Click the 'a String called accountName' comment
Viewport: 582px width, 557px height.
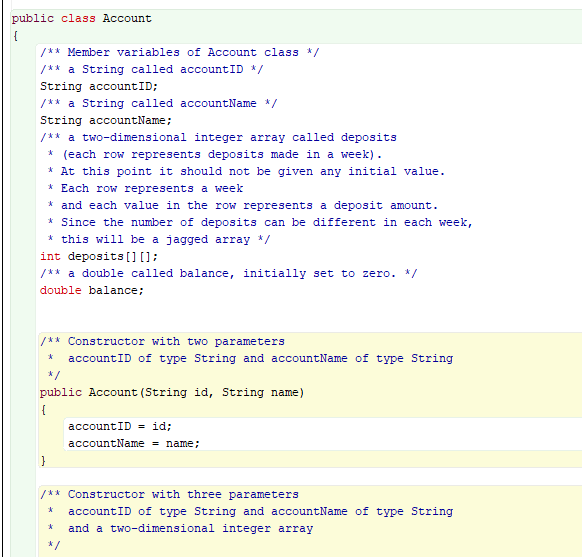click(x=159, y=104)
